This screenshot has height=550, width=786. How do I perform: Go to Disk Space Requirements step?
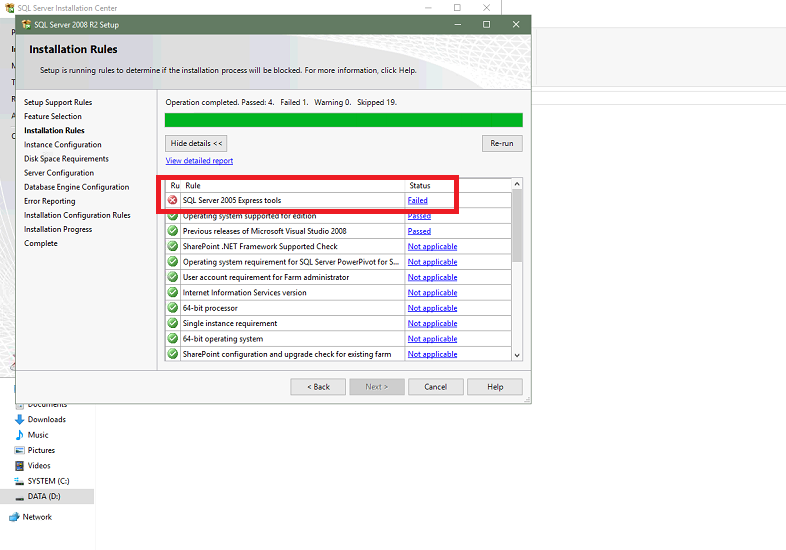(66, 158)
